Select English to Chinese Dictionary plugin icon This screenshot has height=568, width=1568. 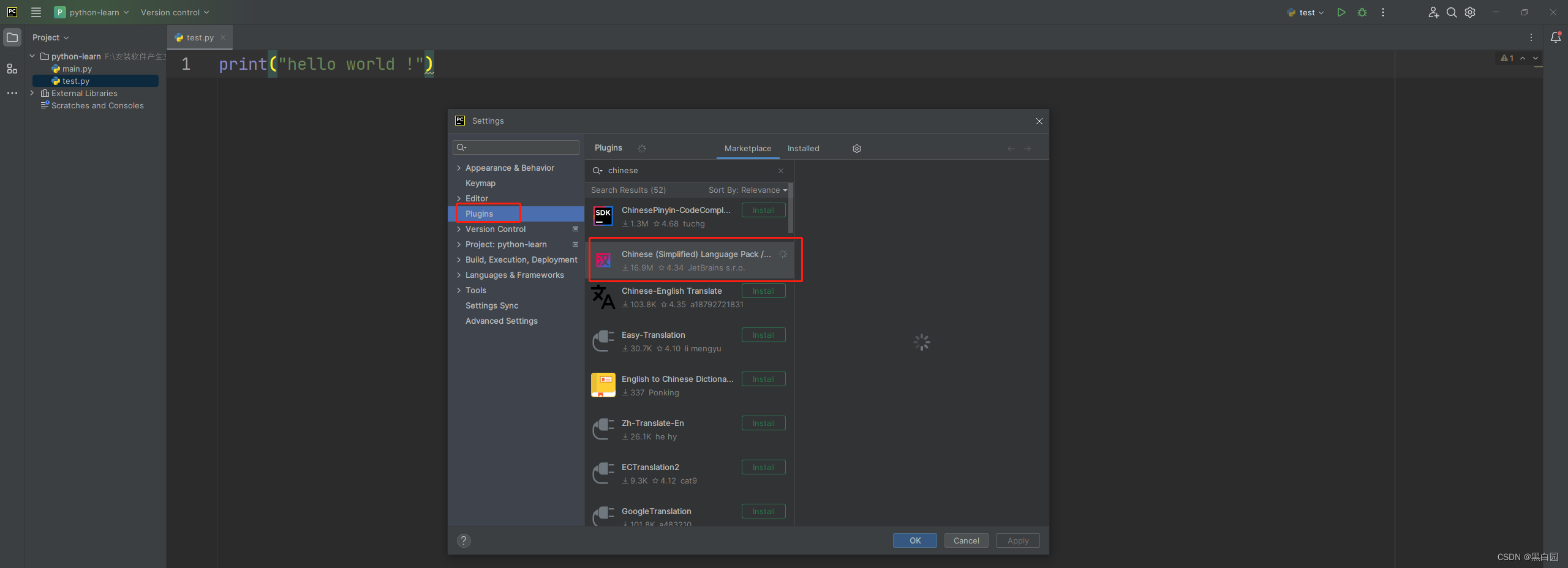[x=603, y=385]
